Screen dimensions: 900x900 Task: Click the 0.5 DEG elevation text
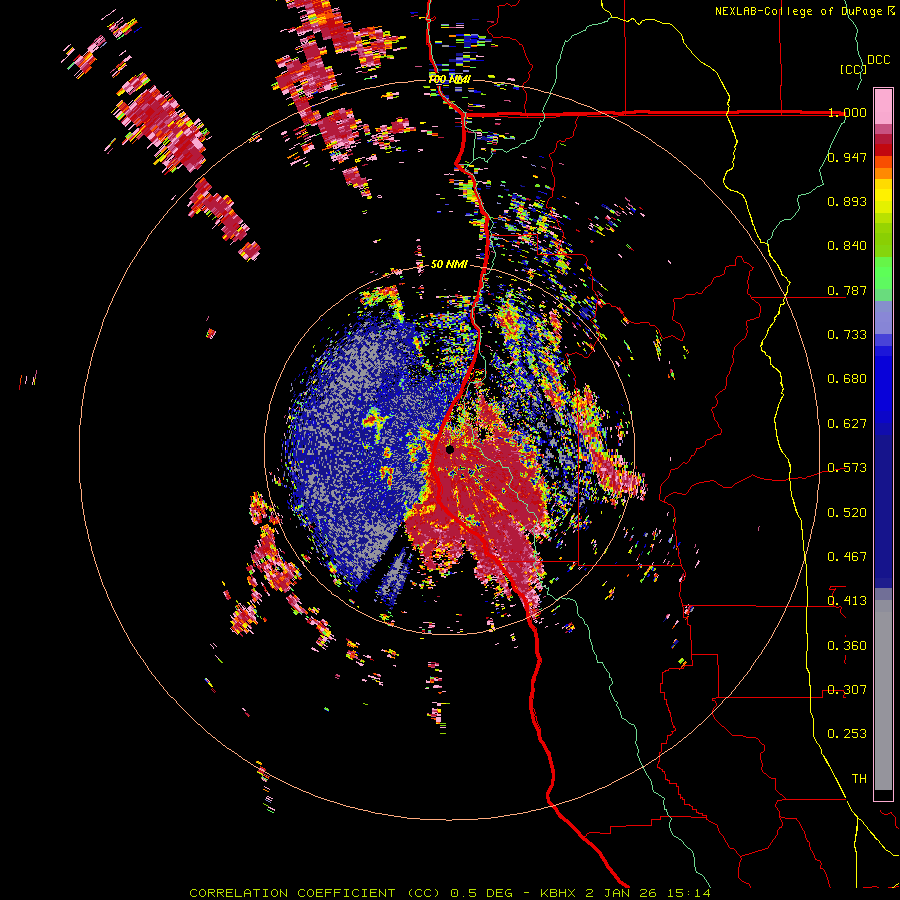[x=482, y=893]
